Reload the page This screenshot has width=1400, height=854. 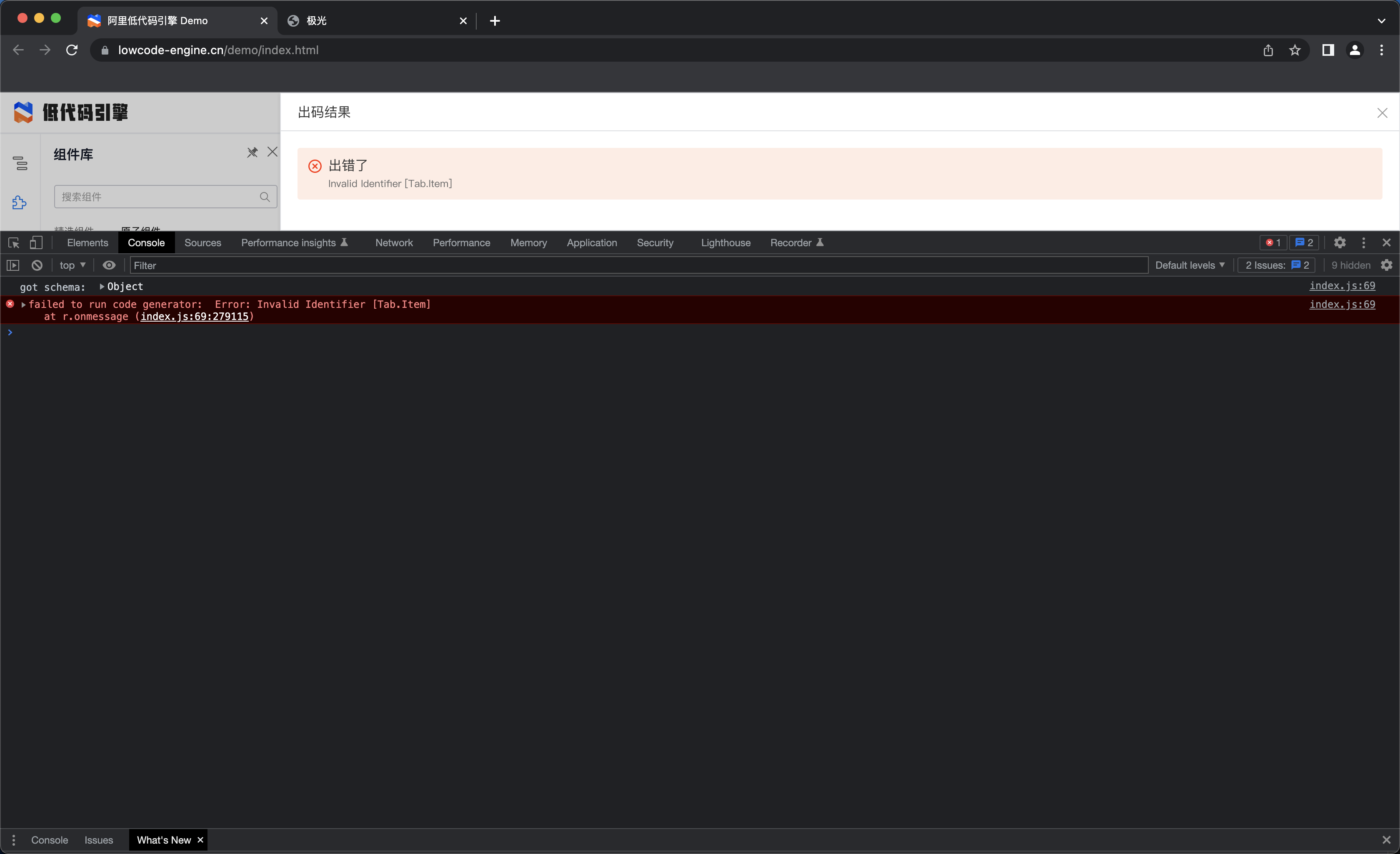[x=72, y=50]
